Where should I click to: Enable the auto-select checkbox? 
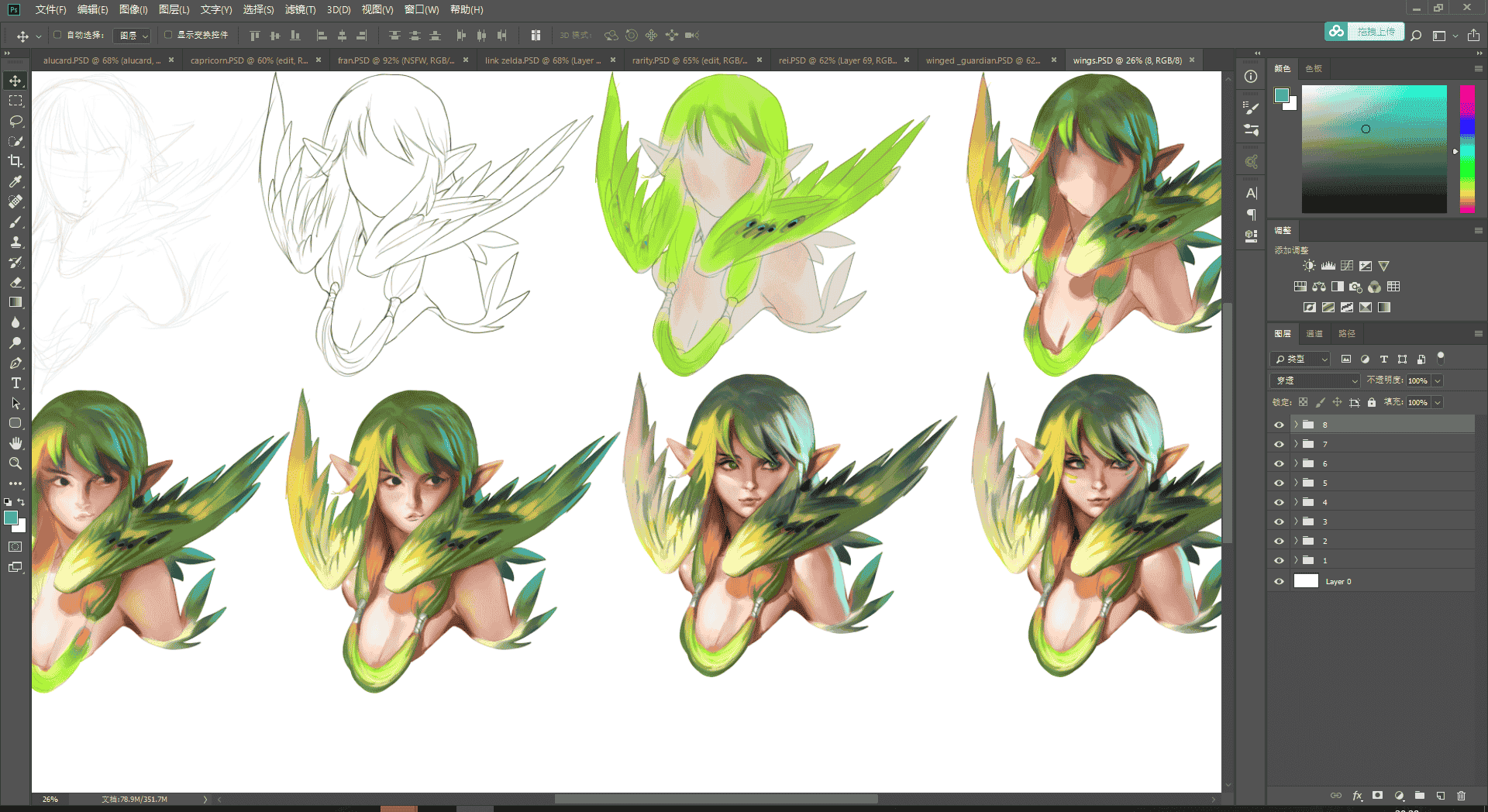(x=57, y=35)
